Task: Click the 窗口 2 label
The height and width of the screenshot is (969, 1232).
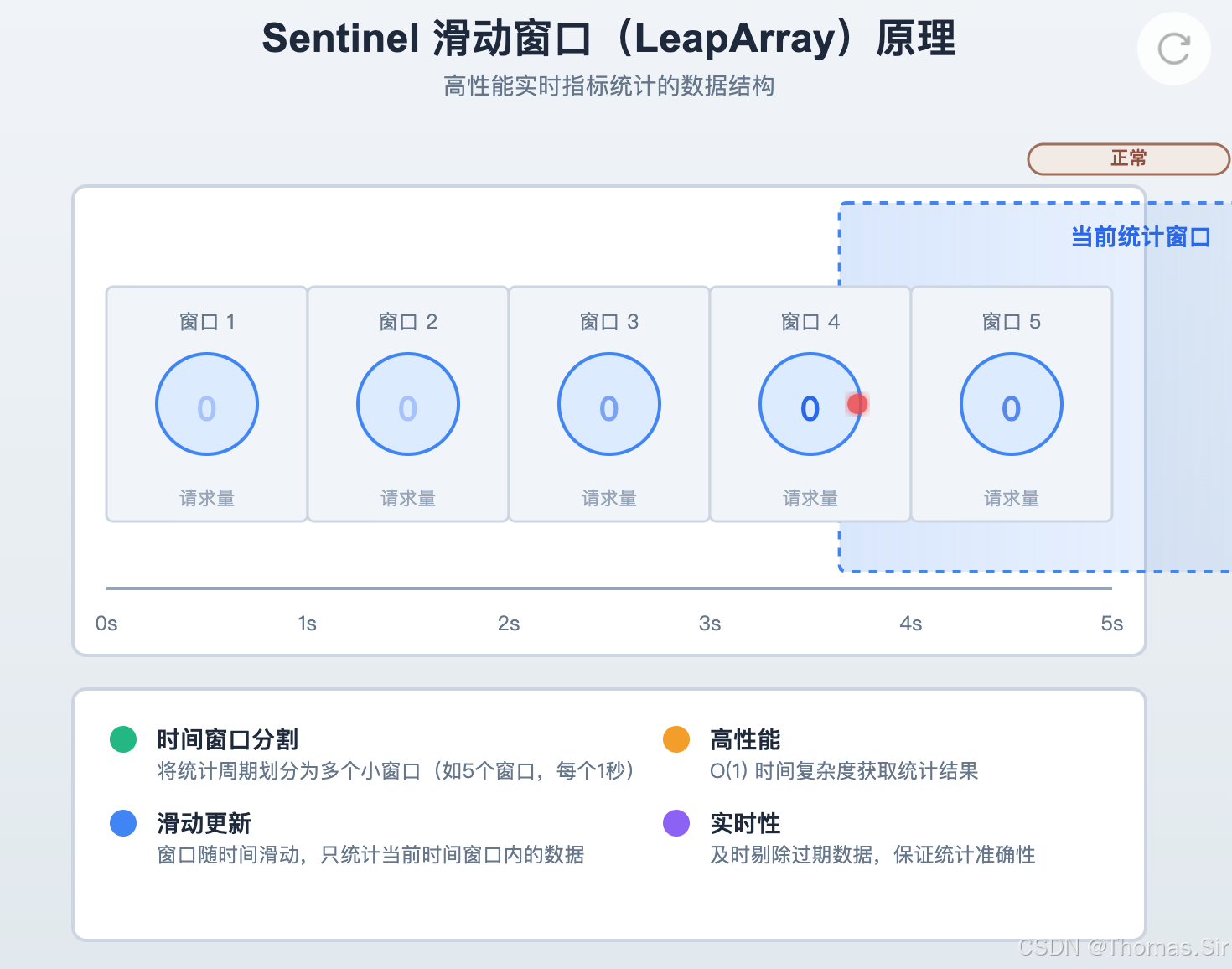Action: coord(408,322)
